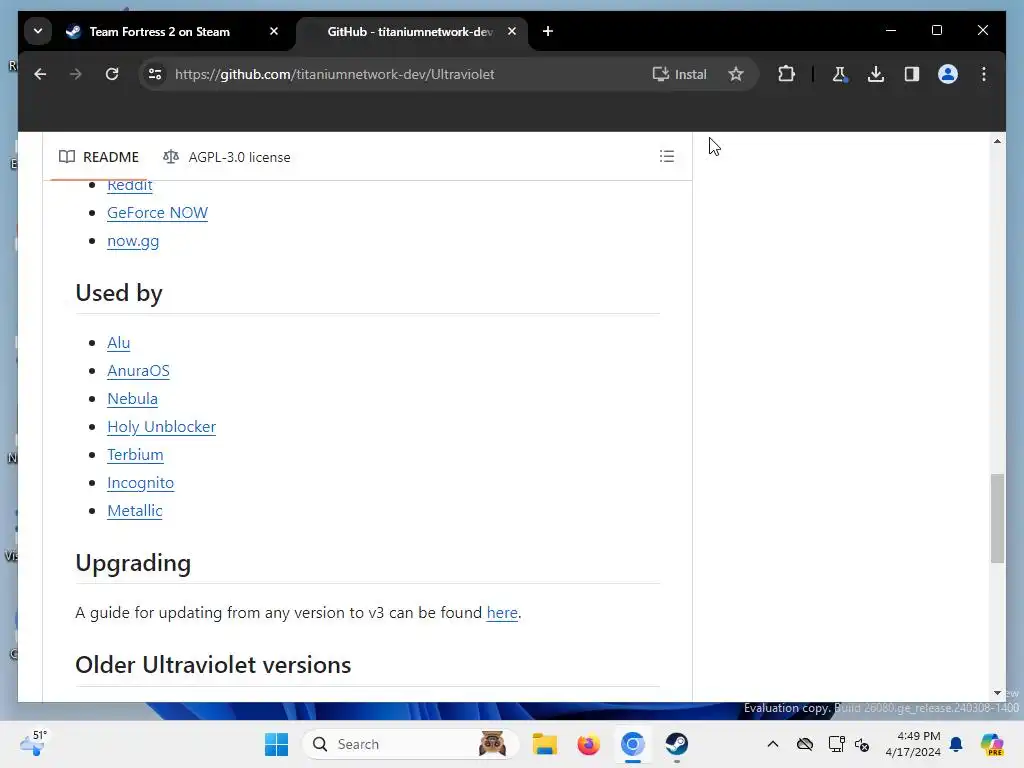Open the Nebula link
Viewport: 1024px width, 768px height.
pyautogui.click(x=133, y=399)
